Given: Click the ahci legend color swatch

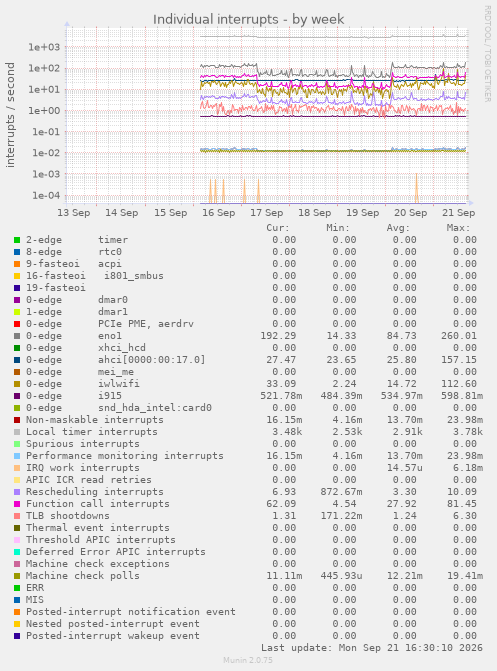Looking at the screenshot, I should (x=17, y=360).
